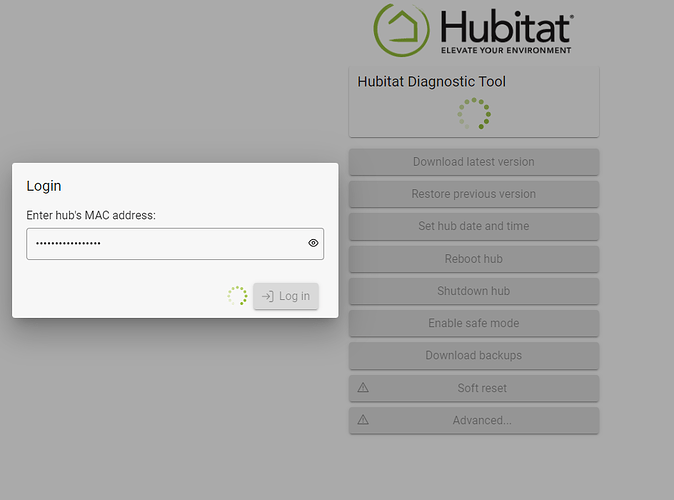Click the "Enter hub's MAC address" label

tap(91, 215)
